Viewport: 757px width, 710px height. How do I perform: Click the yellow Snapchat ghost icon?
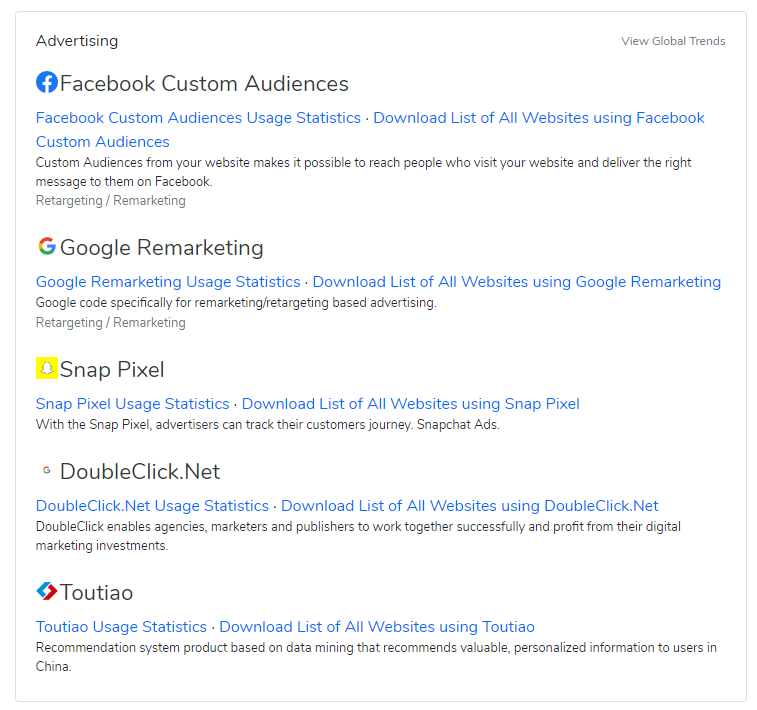(x=46, y=369)
